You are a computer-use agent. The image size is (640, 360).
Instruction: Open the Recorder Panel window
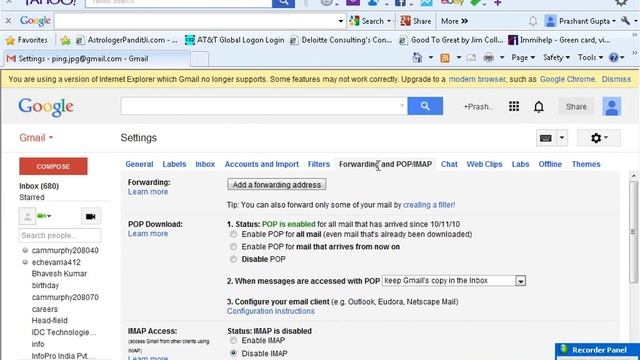pyautogui.click(x=597, y=351)
